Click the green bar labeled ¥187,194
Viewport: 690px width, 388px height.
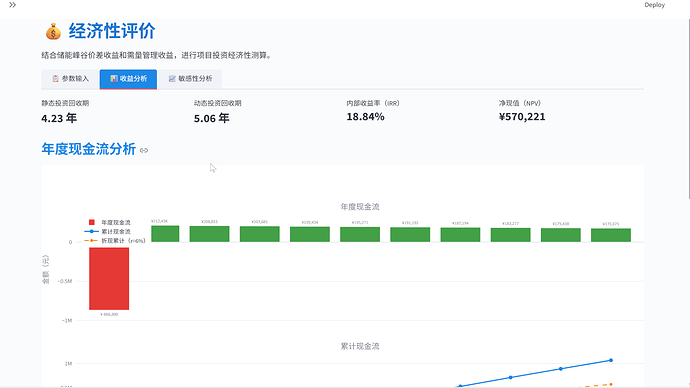tap(460, 235)
